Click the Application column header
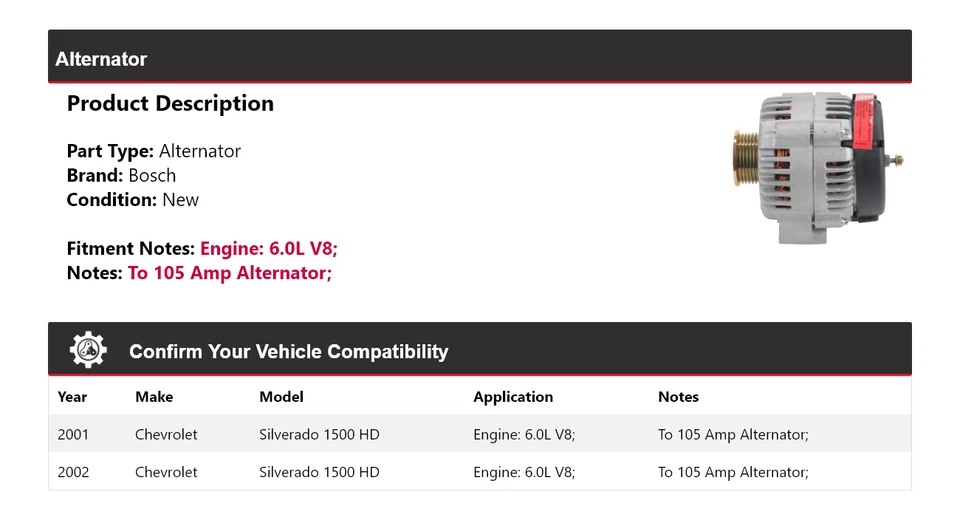The image size is (960, 520). click(x=513, y=397)
